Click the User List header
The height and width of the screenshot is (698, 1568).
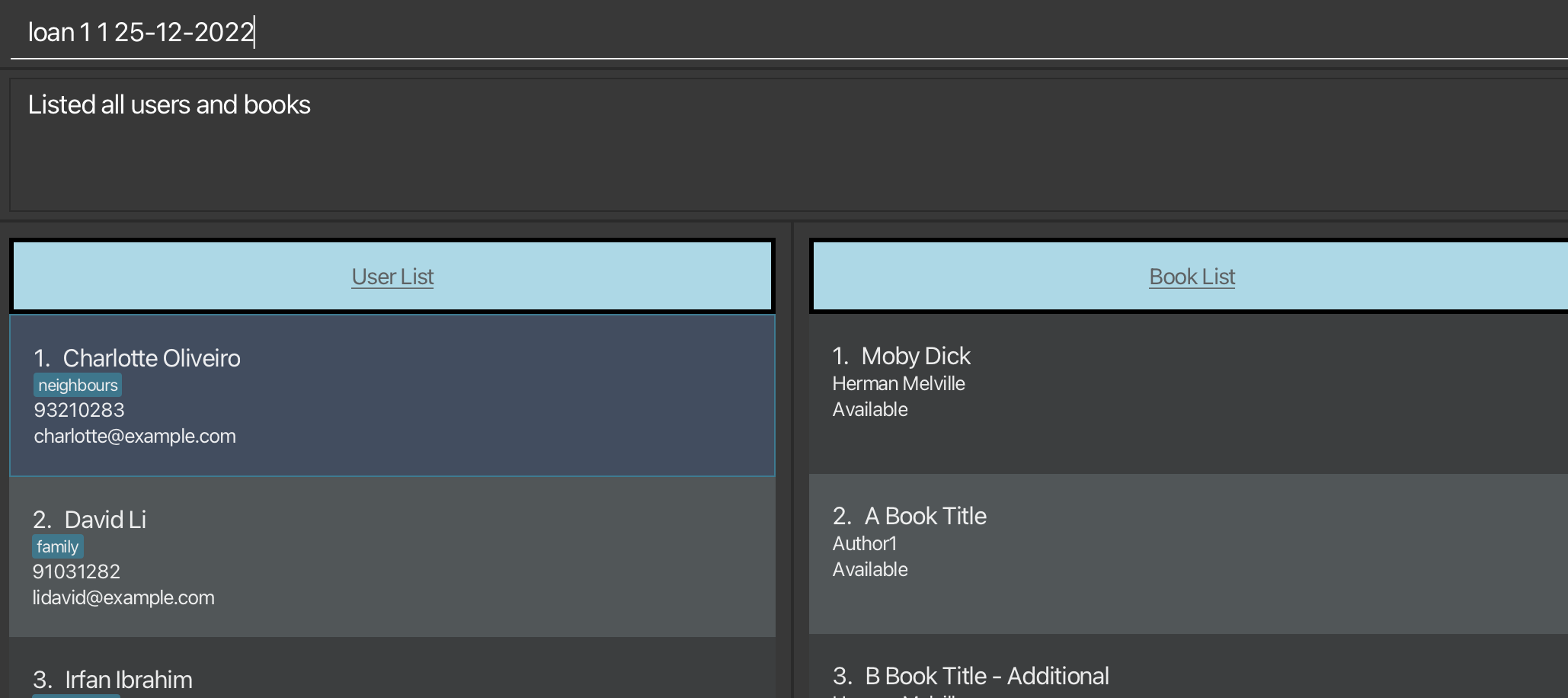[x=392, y=277]
